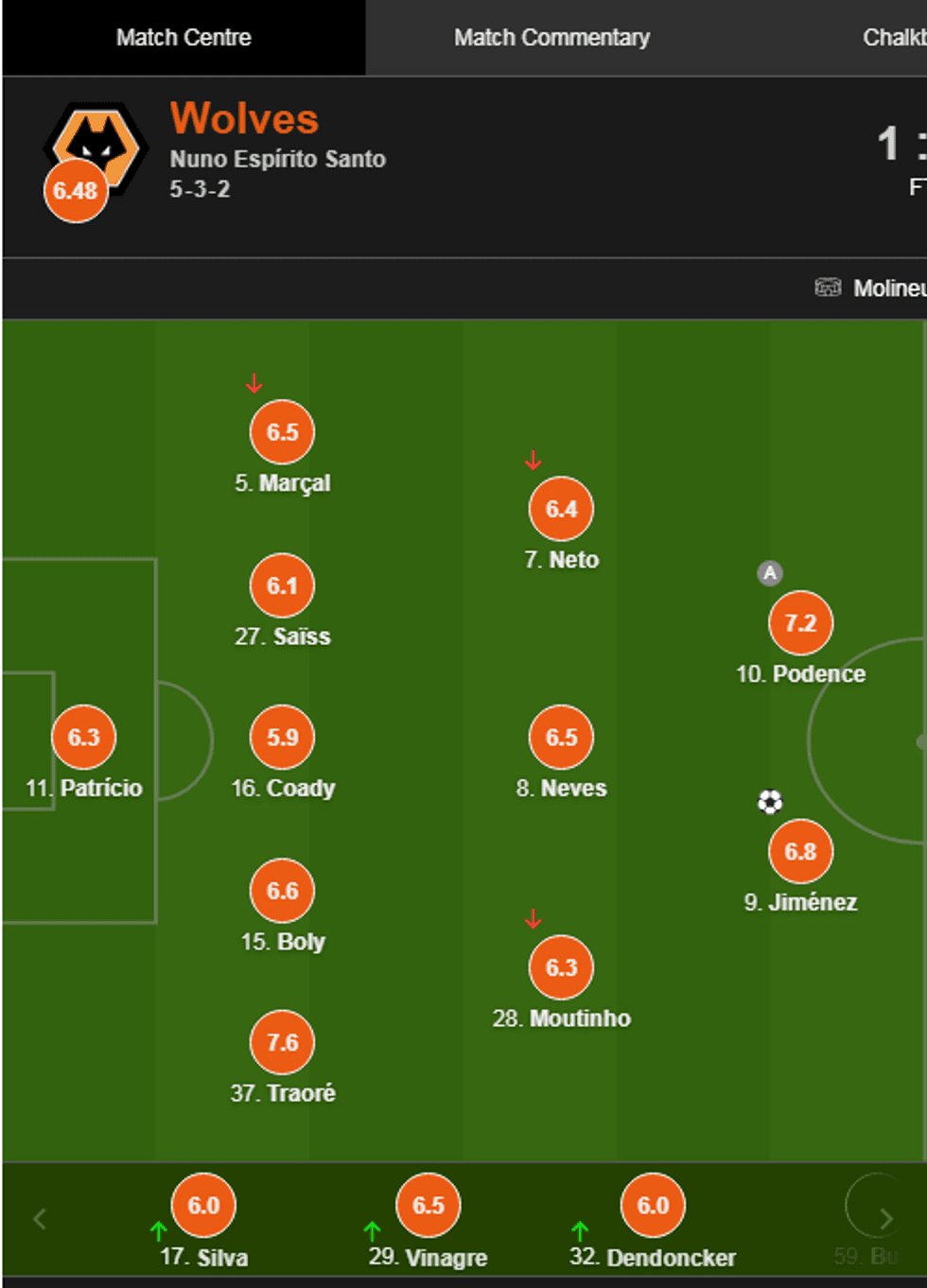This screenshot has width=927, height=1288.
Task: Click the assist badge above Podence
Action: click(770, 573)
